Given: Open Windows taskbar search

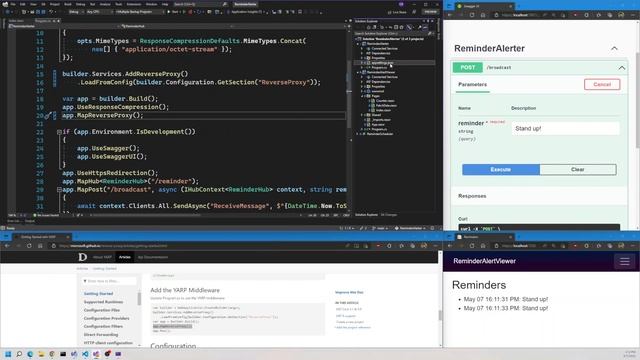Looking at the screenshot, I should tap(19, 354).
